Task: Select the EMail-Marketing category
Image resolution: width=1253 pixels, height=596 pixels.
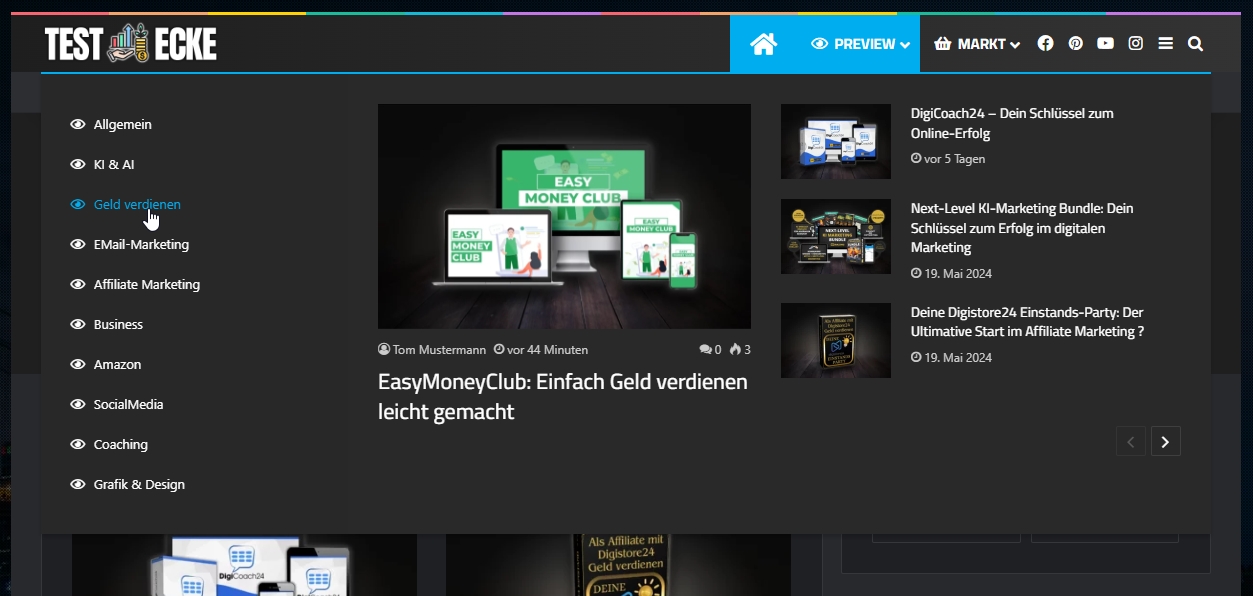Action: (130, 244)
